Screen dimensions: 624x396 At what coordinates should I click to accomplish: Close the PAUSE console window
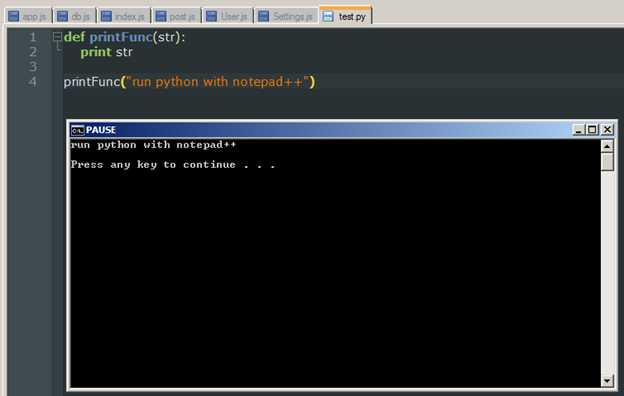(607, 130)
